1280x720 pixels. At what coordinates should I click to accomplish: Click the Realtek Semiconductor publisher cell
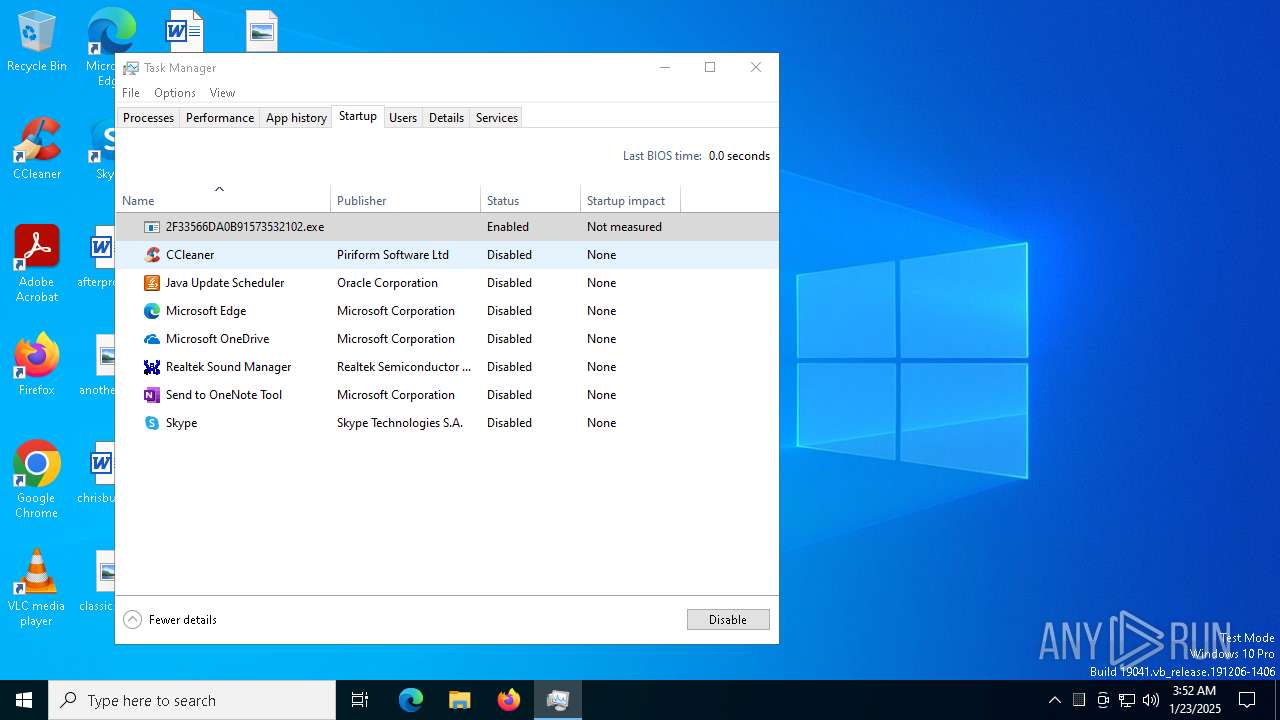[404, 367]
